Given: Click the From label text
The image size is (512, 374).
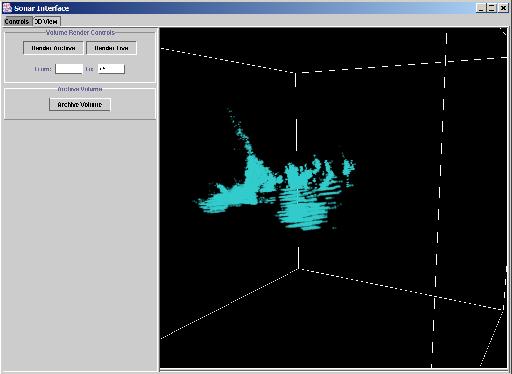Looking at the screenshot, I should tap(43, 69).
